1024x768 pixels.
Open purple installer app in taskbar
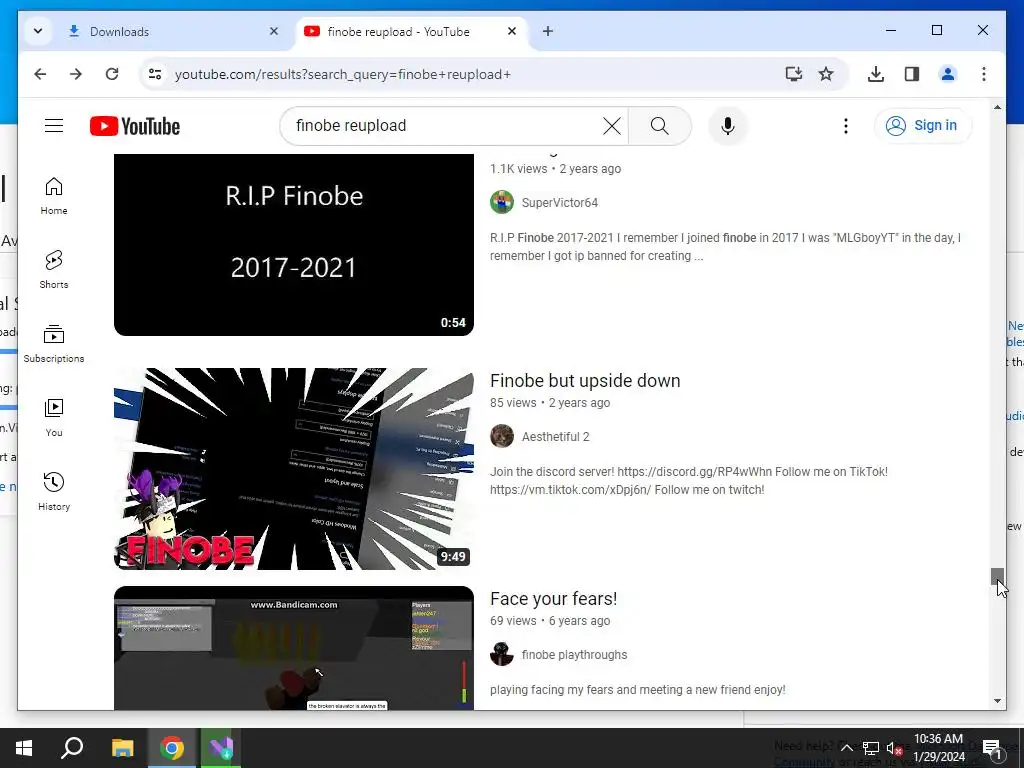(x=221, y=748)
